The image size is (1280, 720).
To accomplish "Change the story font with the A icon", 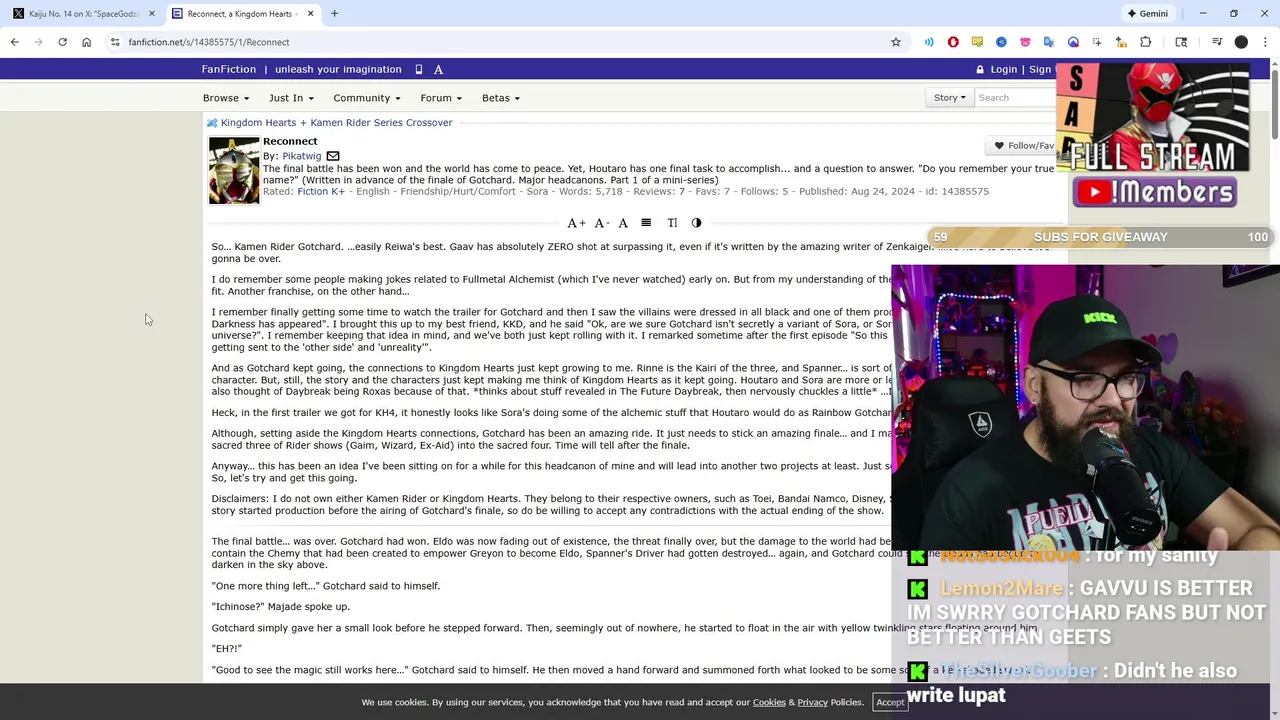I will coord(623,223).
